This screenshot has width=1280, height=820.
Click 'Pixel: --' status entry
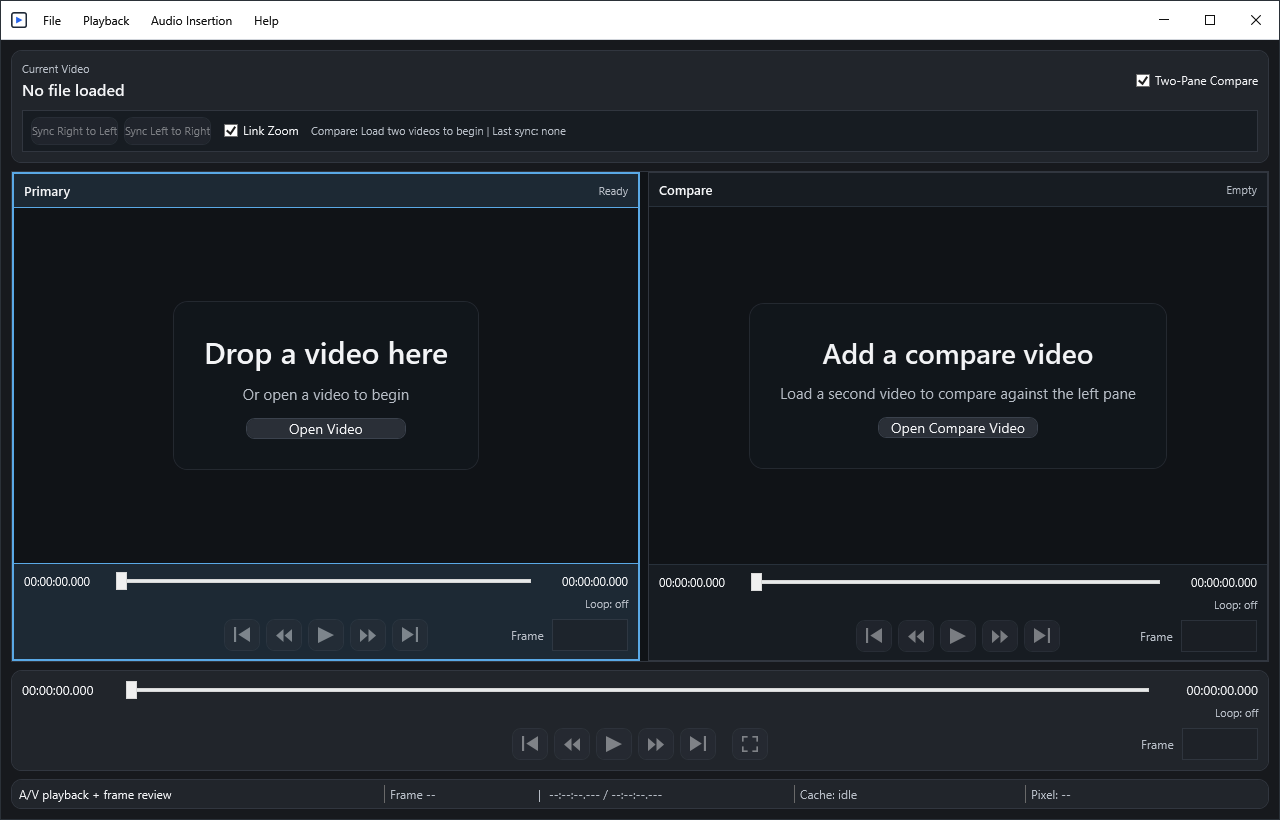[x=1051, y=795]
